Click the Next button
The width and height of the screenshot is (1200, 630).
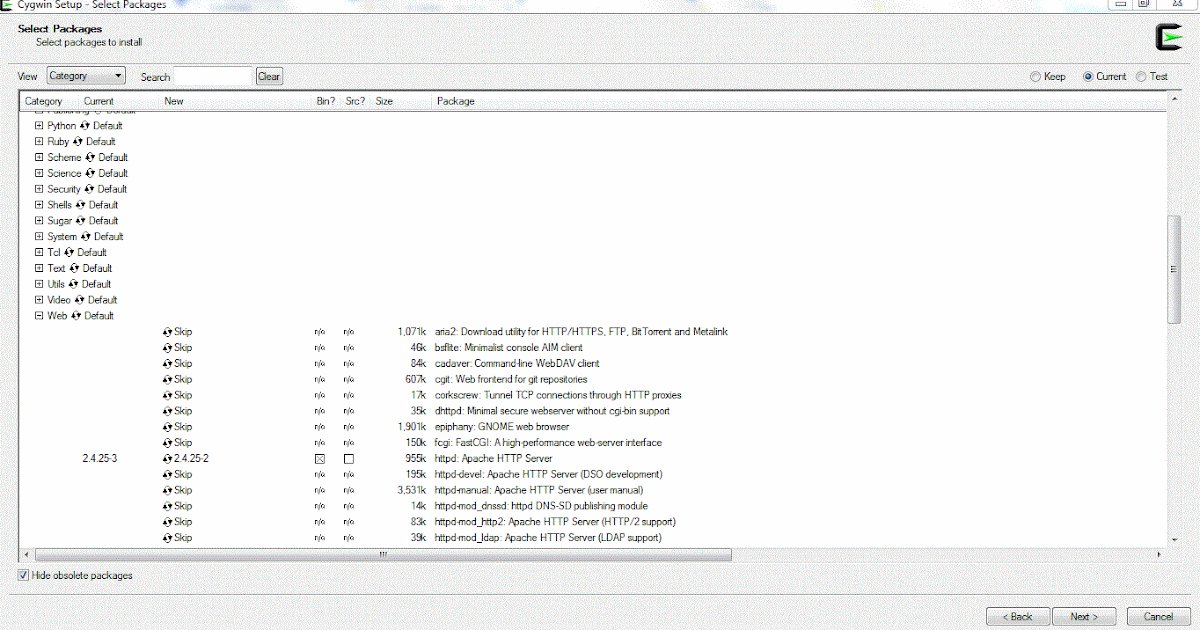1084,616
